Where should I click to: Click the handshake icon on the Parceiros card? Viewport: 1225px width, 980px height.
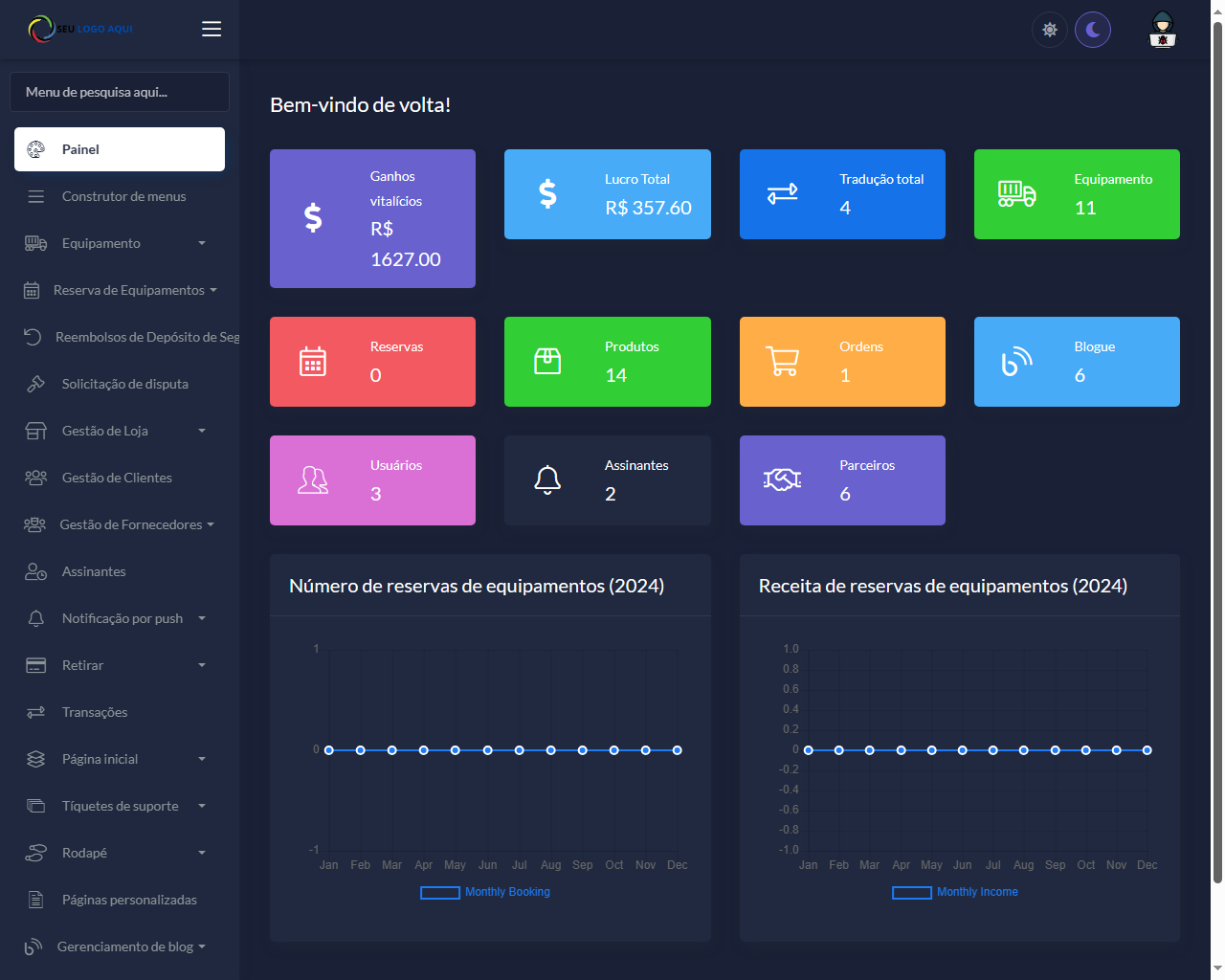782,480
